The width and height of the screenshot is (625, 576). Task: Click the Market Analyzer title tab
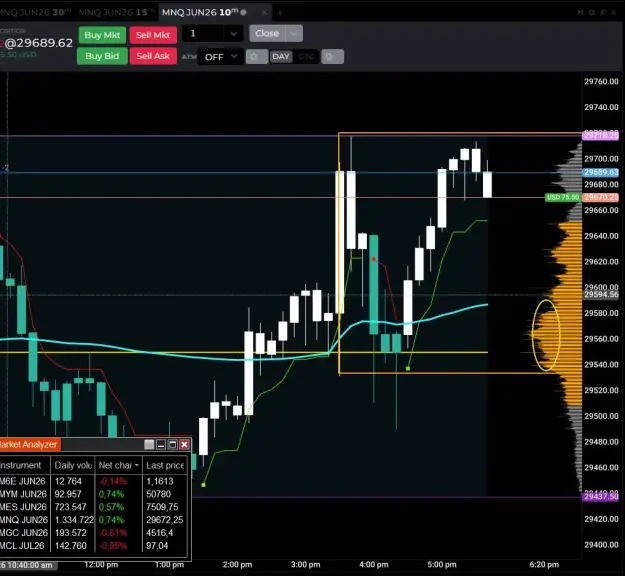[x=29, y=444]
